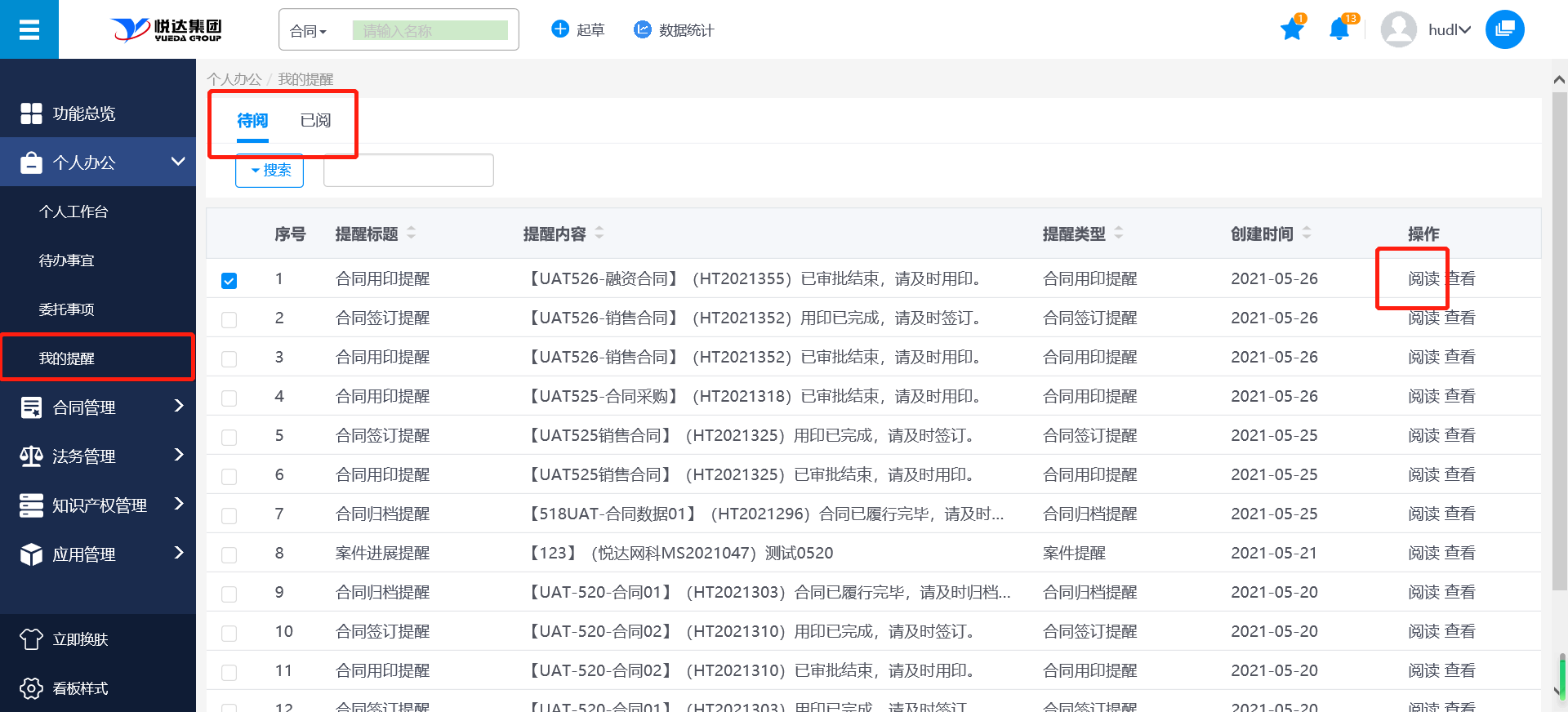Click the 起草 plus icon

click(560, 29)
